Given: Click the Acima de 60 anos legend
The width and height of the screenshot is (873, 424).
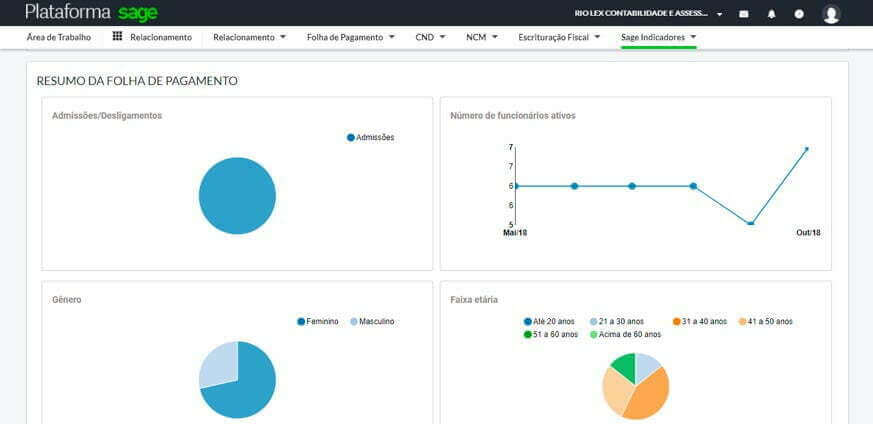Looking at the screenshot, I should tap(625, 334).
